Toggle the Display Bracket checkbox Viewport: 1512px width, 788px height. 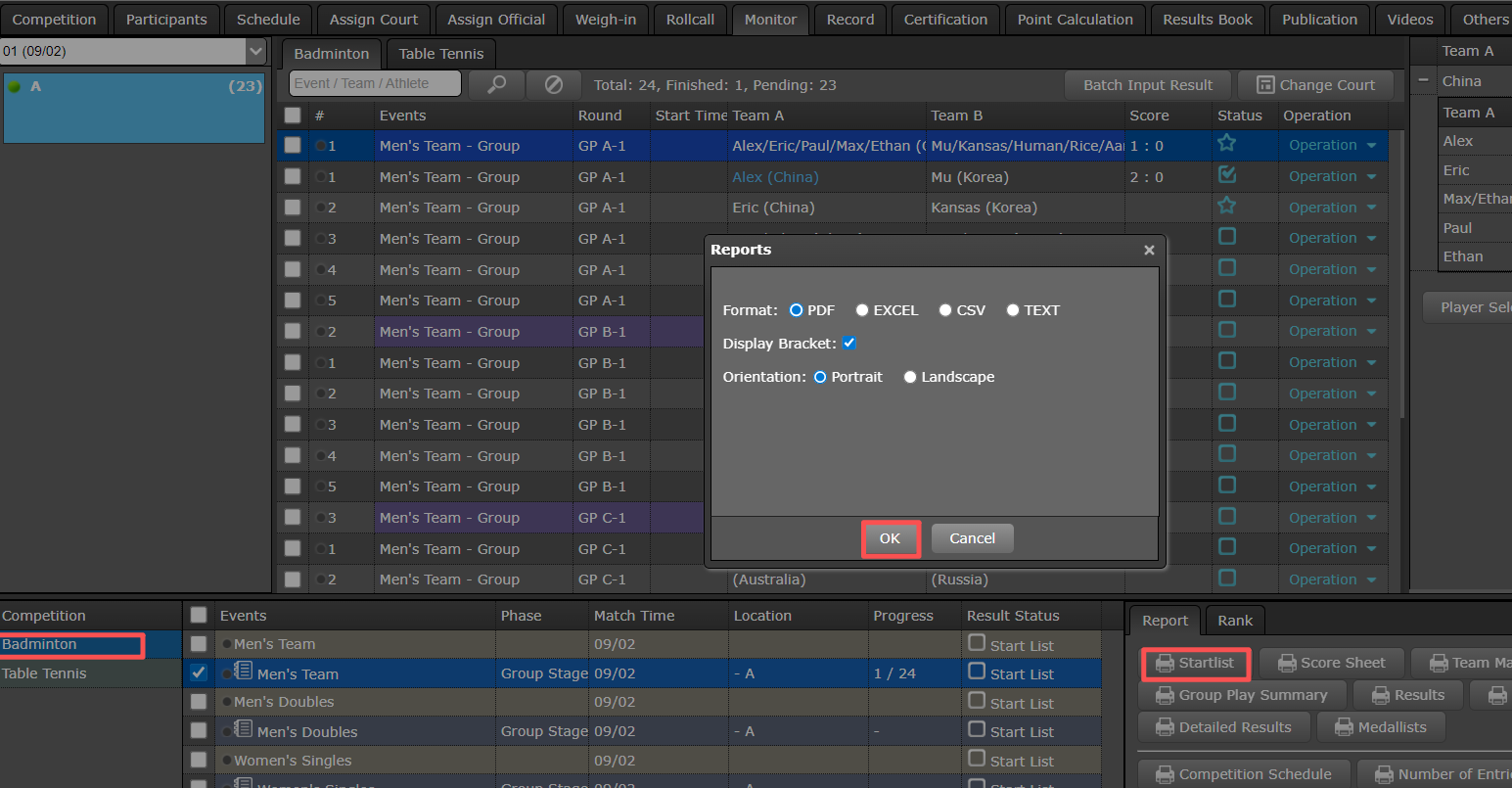coord(849,344)
